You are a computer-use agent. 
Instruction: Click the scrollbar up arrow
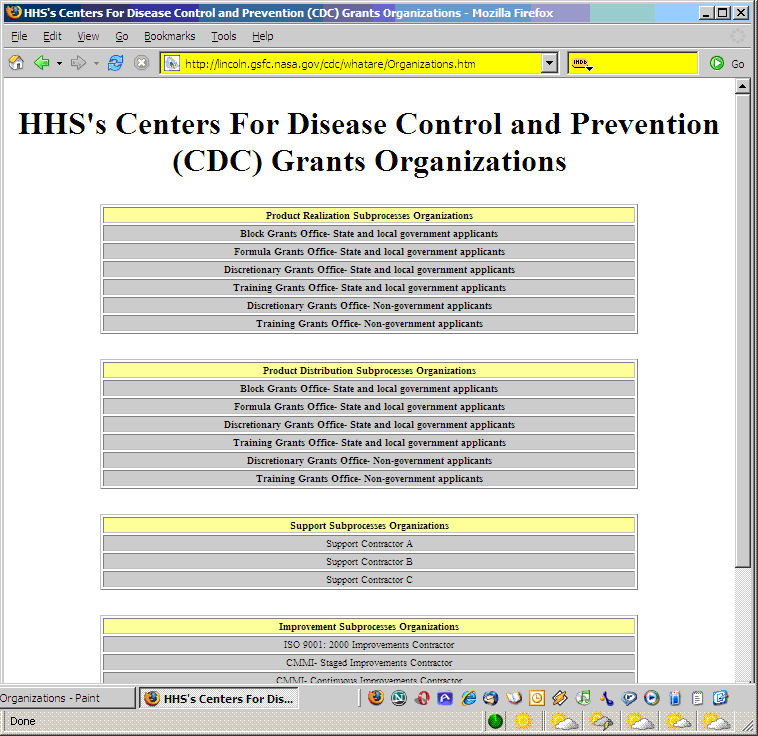(742, 86)
